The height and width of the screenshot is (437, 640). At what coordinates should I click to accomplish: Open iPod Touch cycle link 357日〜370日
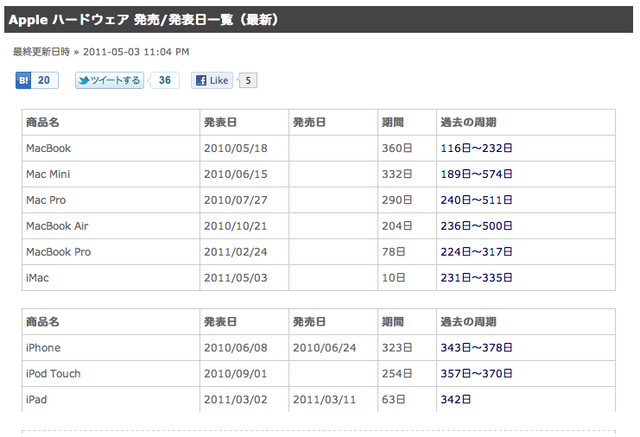click(x=476, y=374)
